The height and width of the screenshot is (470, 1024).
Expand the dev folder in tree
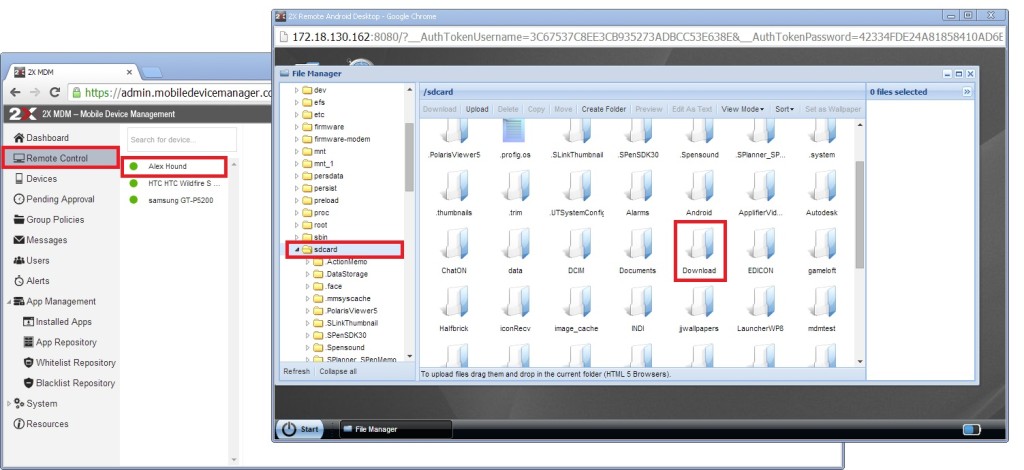pos(296,90)
